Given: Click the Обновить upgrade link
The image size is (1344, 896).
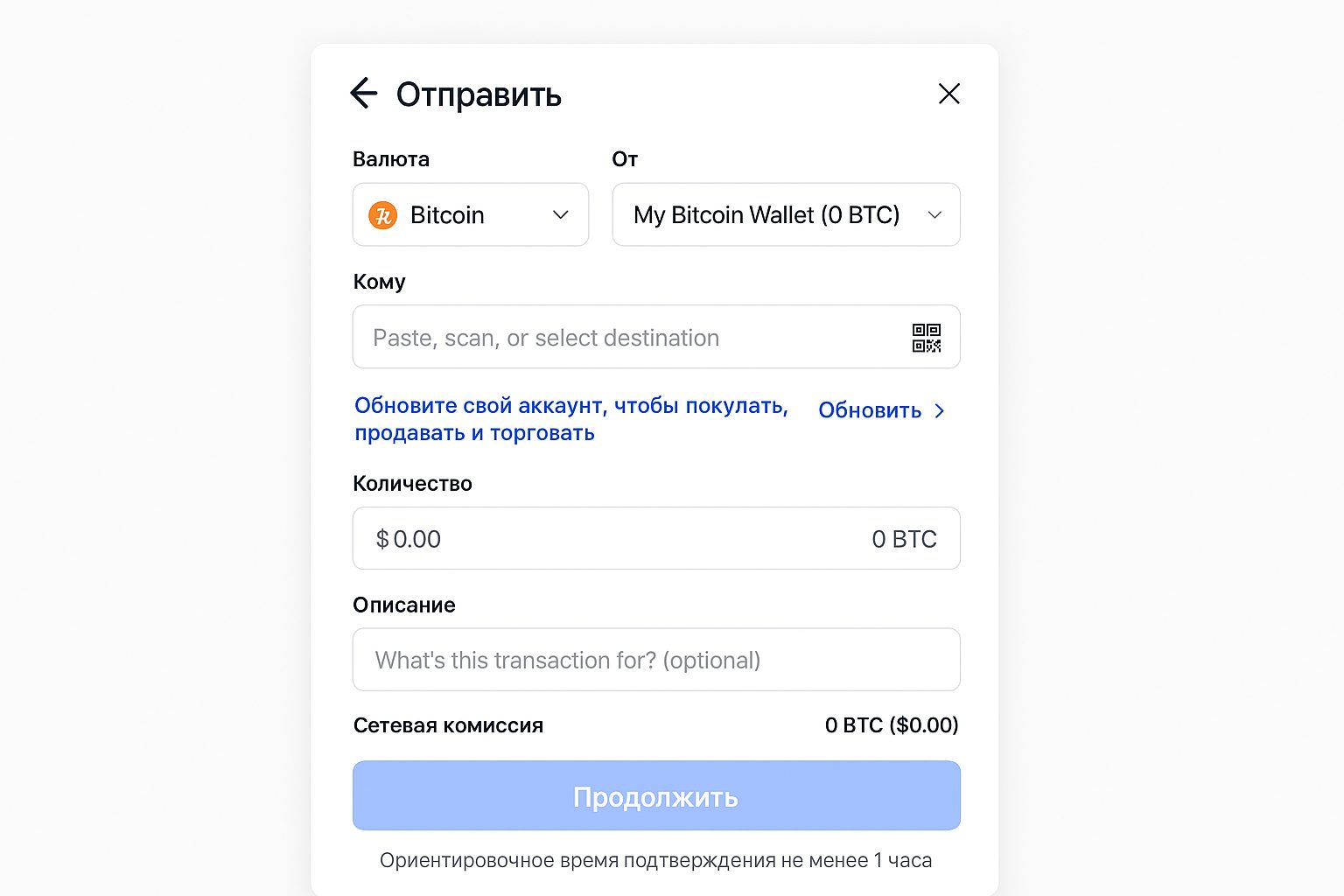Looking at the screenshot, I should coord(869,410).
